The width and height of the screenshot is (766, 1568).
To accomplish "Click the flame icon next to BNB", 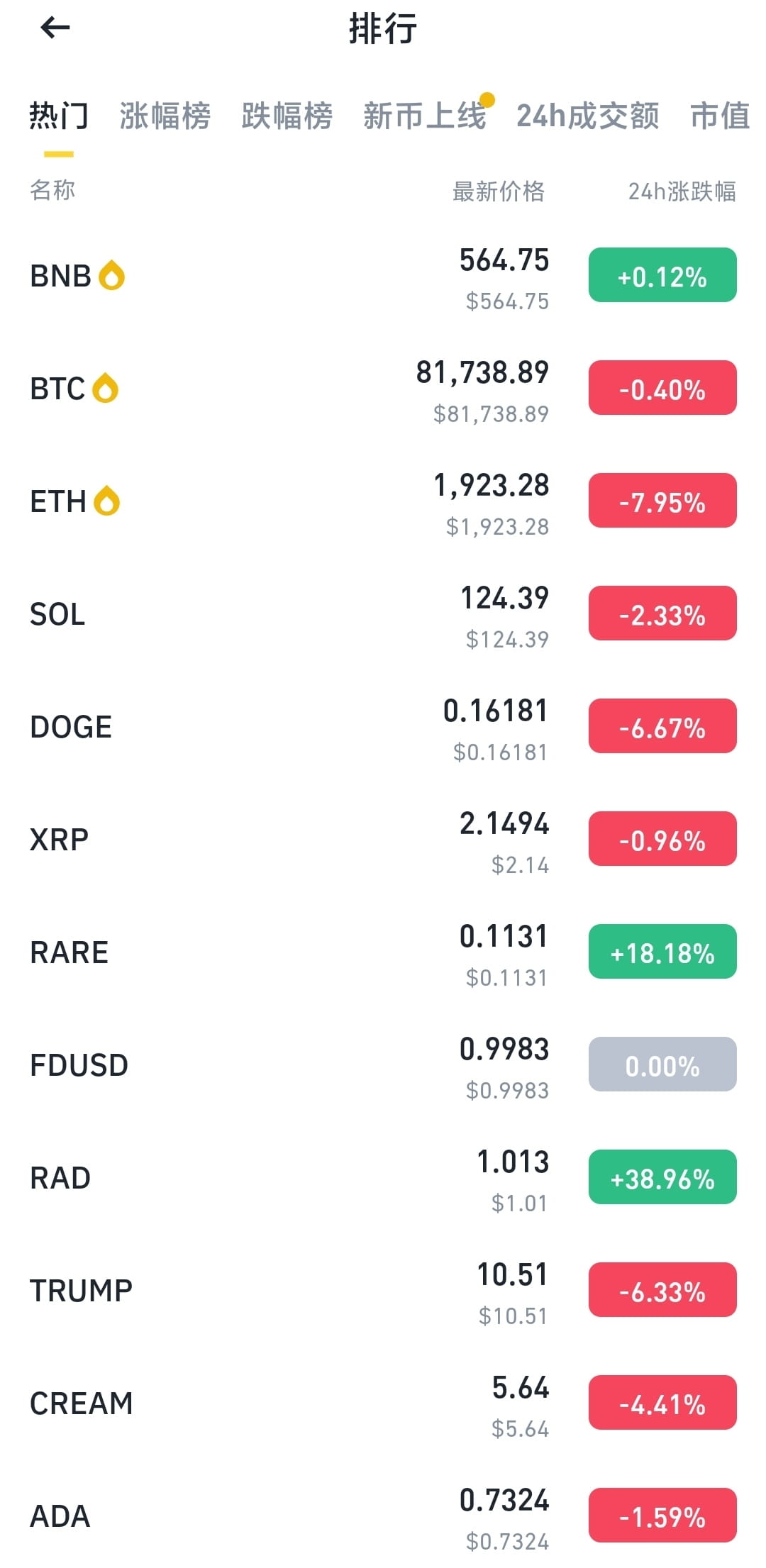I will (x=111, y=275).
